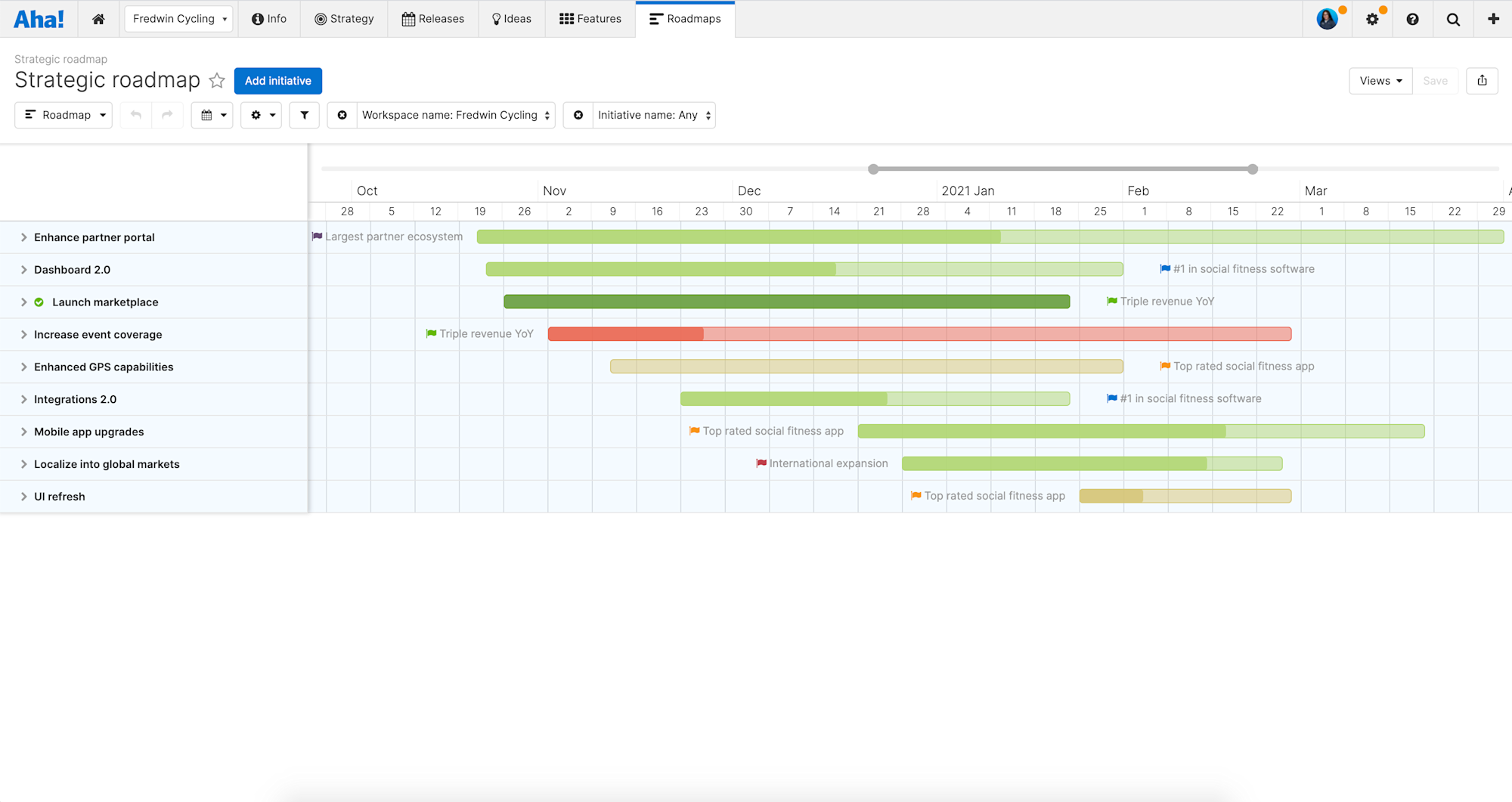The height and width of the screenshot is (802, 1512).
Task: Open the settings gear in top bar
Action: 1372,20
